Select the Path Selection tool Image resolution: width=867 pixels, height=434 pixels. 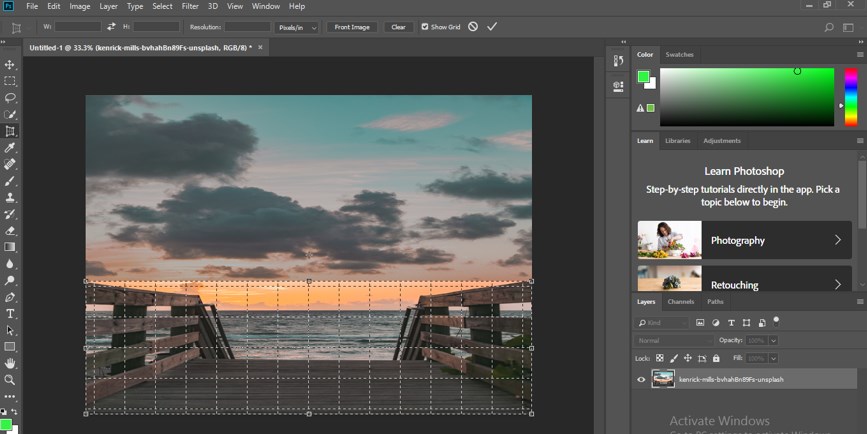(x=10, y=330)
